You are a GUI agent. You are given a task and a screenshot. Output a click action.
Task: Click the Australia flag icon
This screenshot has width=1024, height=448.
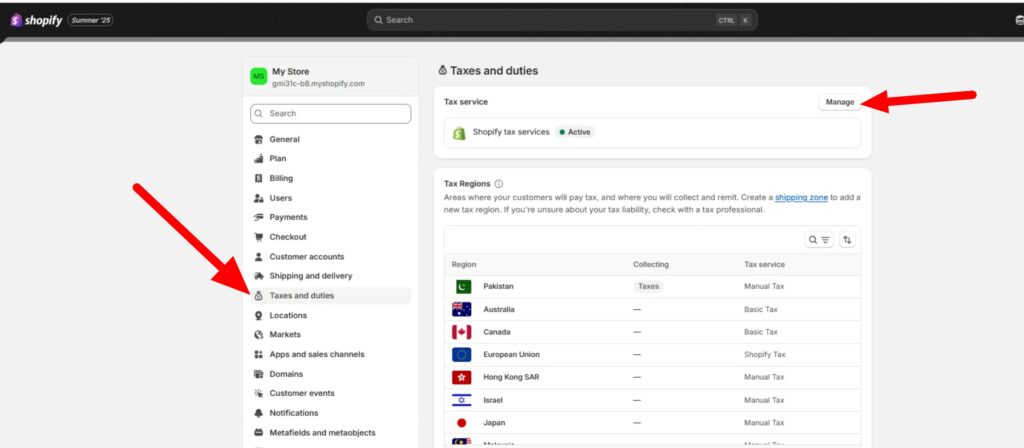pos(462,310)
